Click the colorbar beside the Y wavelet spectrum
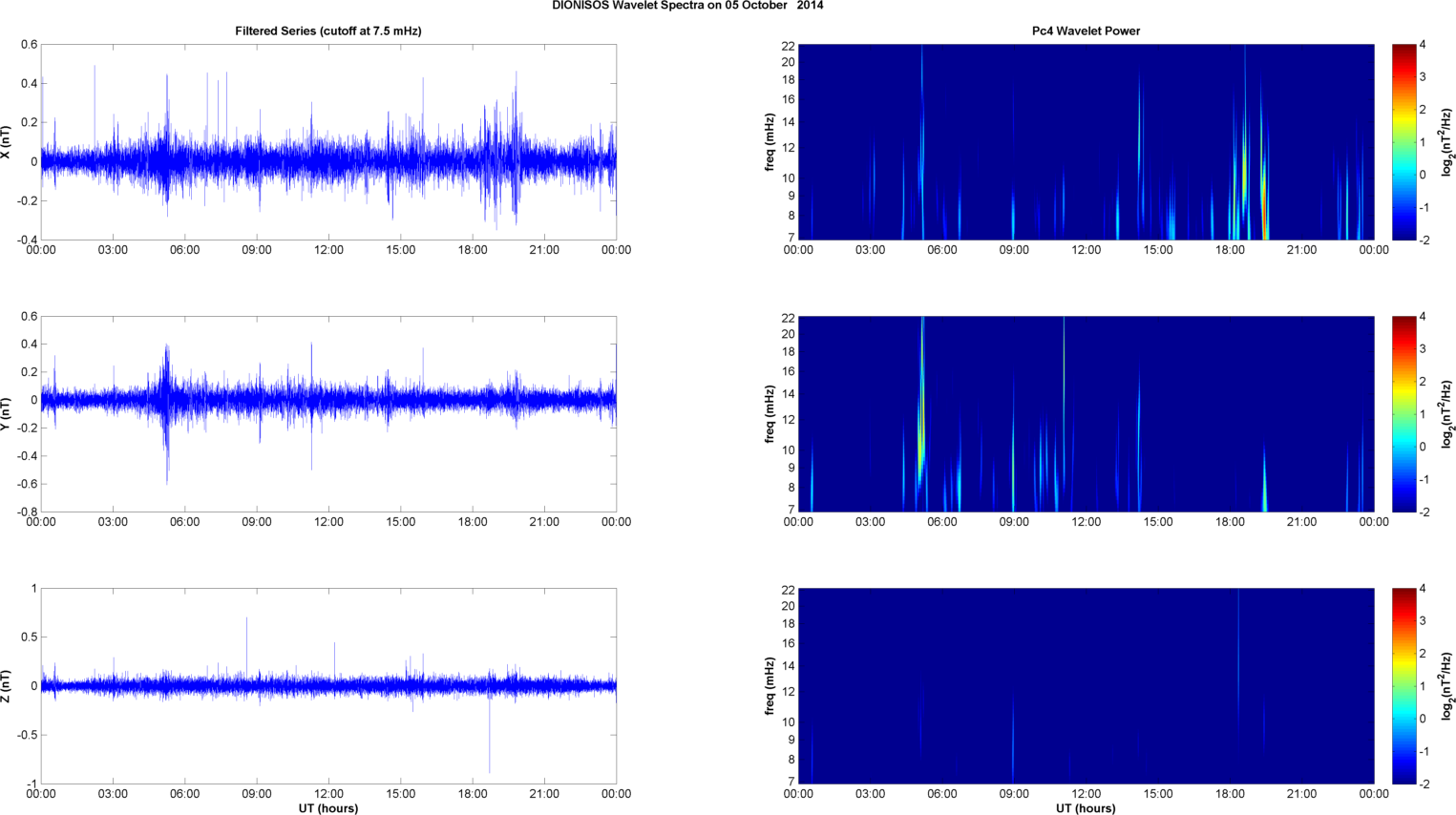The height and width of the screenshot is (815, 1456). click(1403, 414)
